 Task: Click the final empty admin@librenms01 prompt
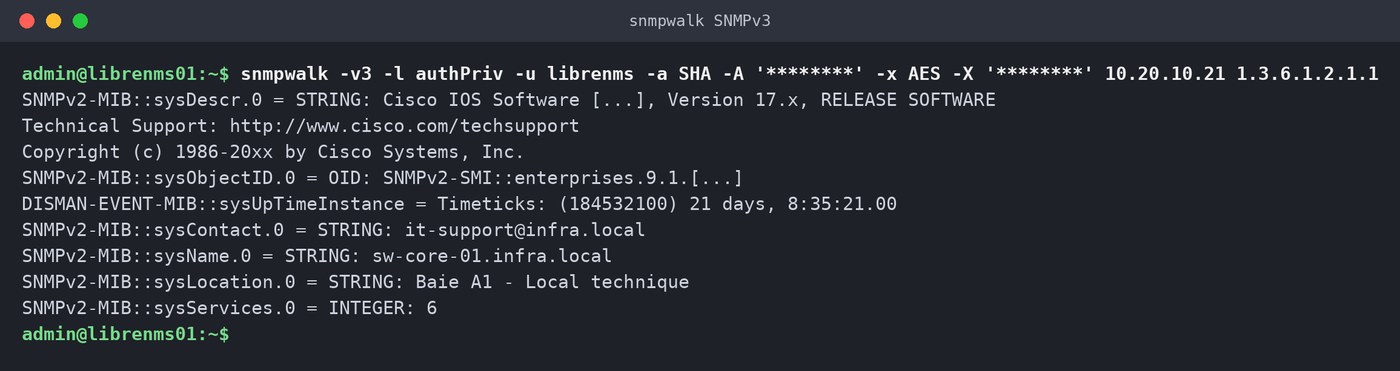click(126, 334)
